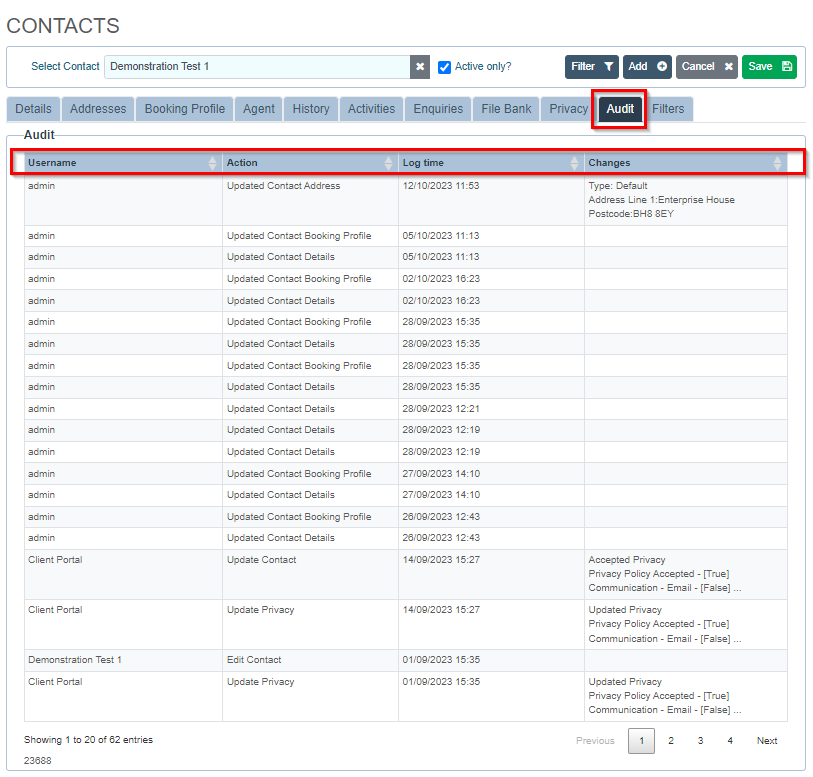Click the 'Accepted Privacy' changes text
The image size is (813, 777).
(x=627, y=560)
